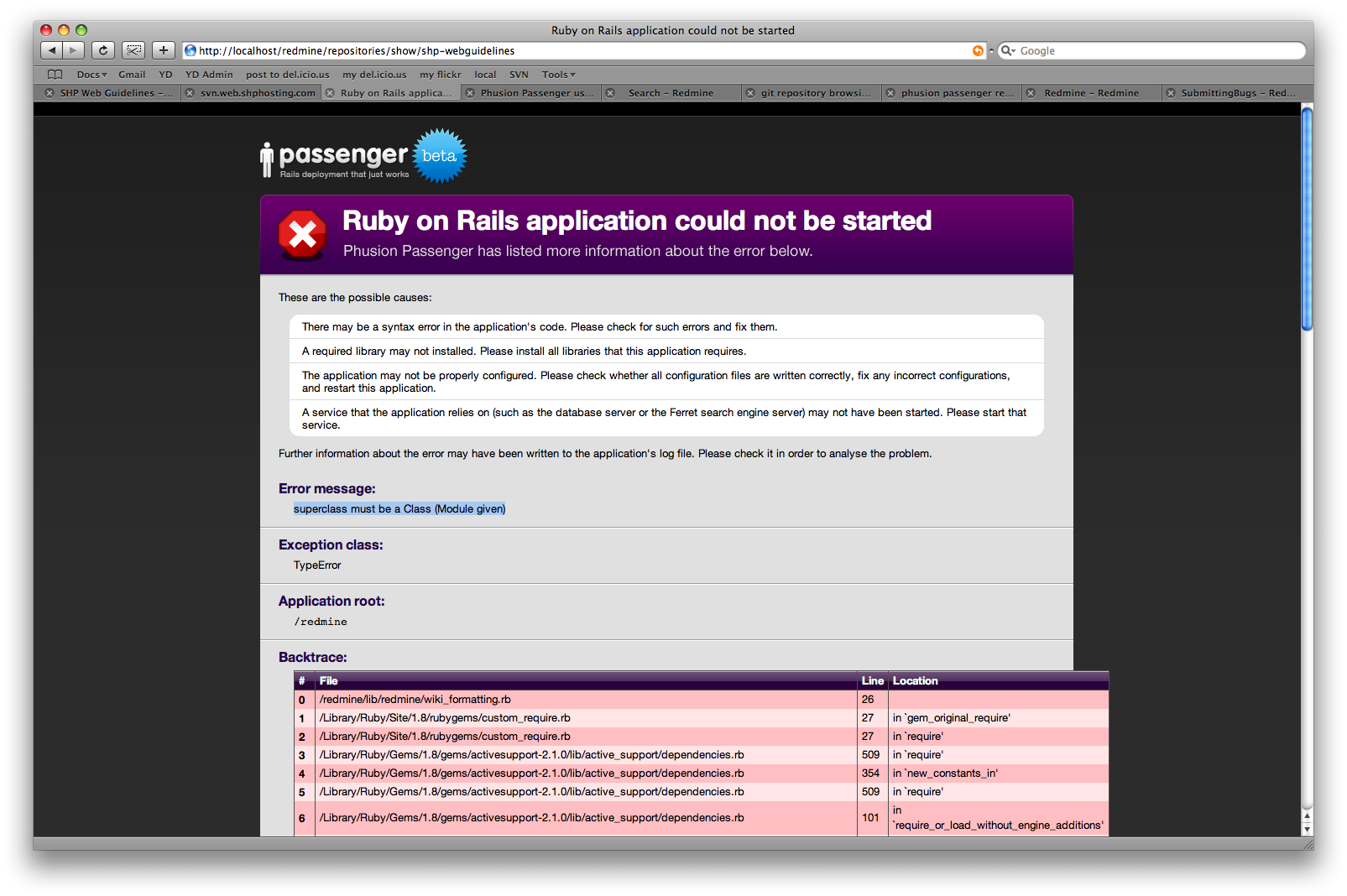Open the Gmail bookmark
Viewport: 1347px width, 896px height.
click(132, 74)
